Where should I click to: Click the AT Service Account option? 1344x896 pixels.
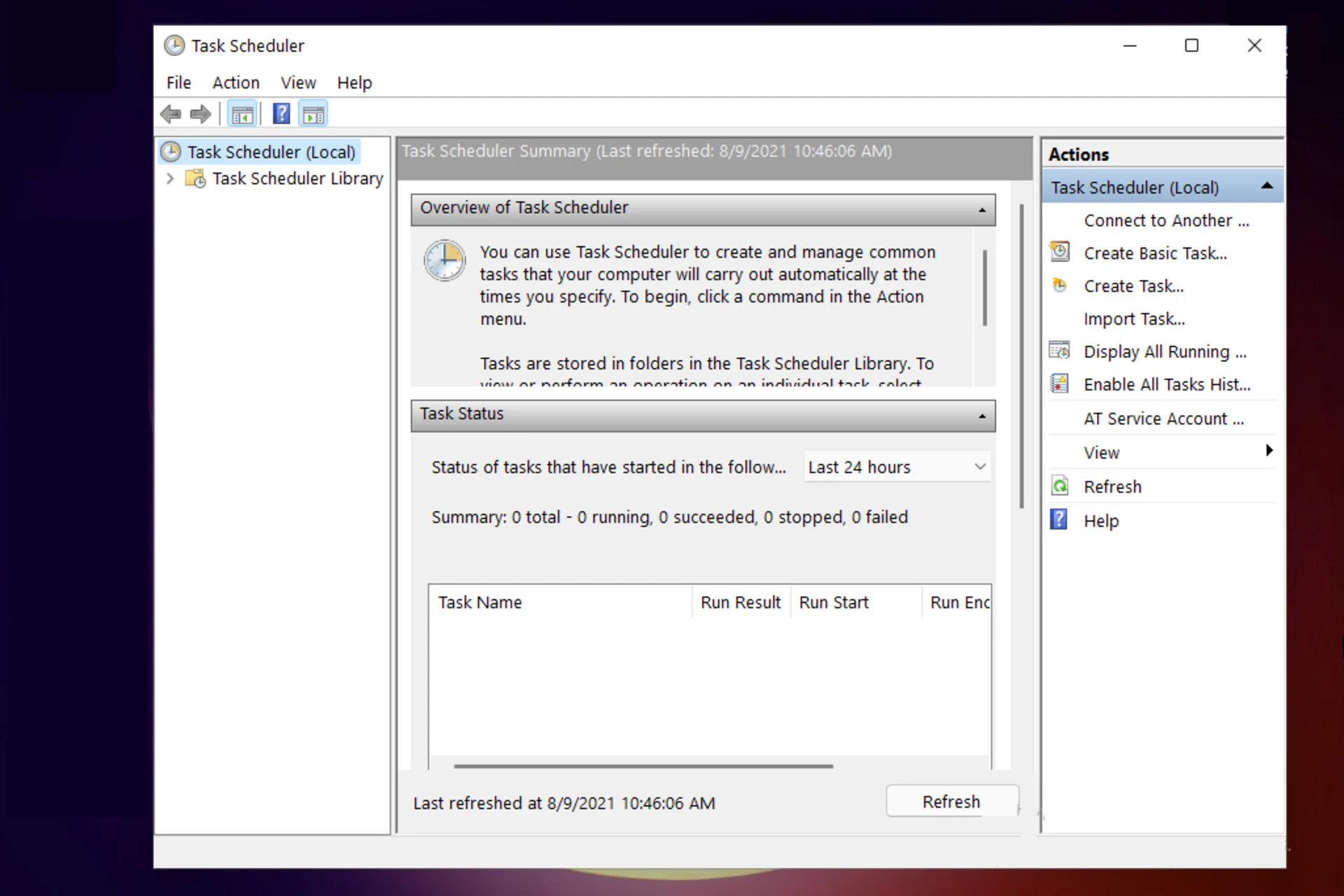click(1162, 418)
